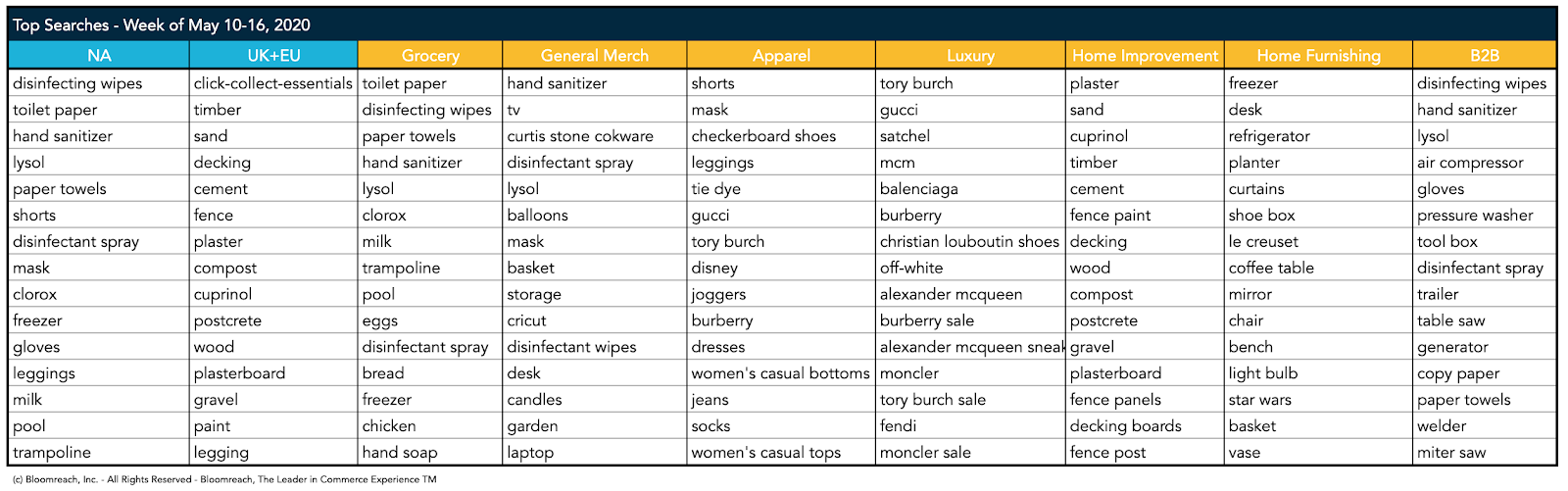Image resolution: width=1568 pixels, height=491 pixels.
Task: Select the 'pressure washer' B2B cell
Action: pos(1475,216)
